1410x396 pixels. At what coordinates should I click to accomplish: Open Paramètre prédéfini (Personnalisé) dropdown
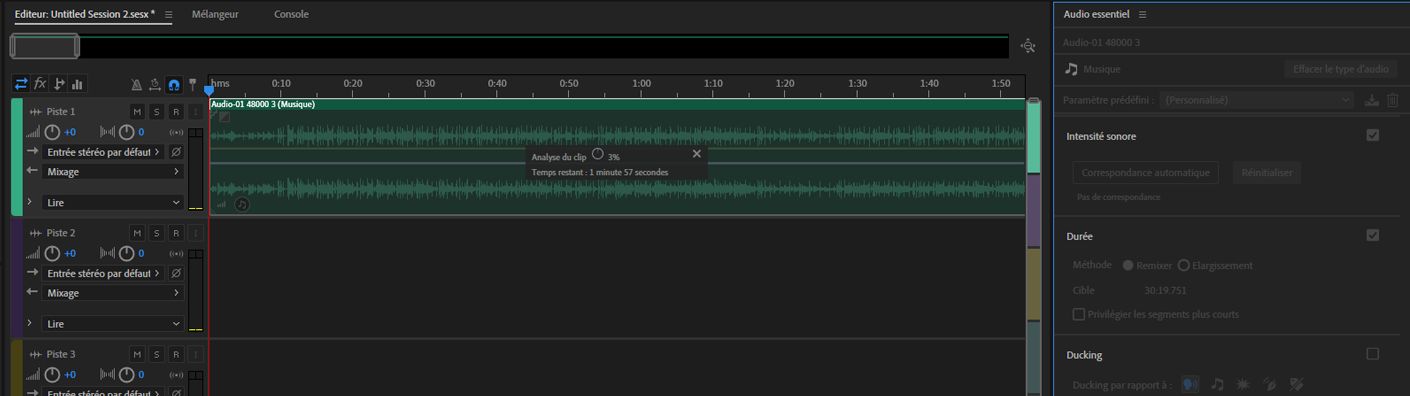(1257, 100)
